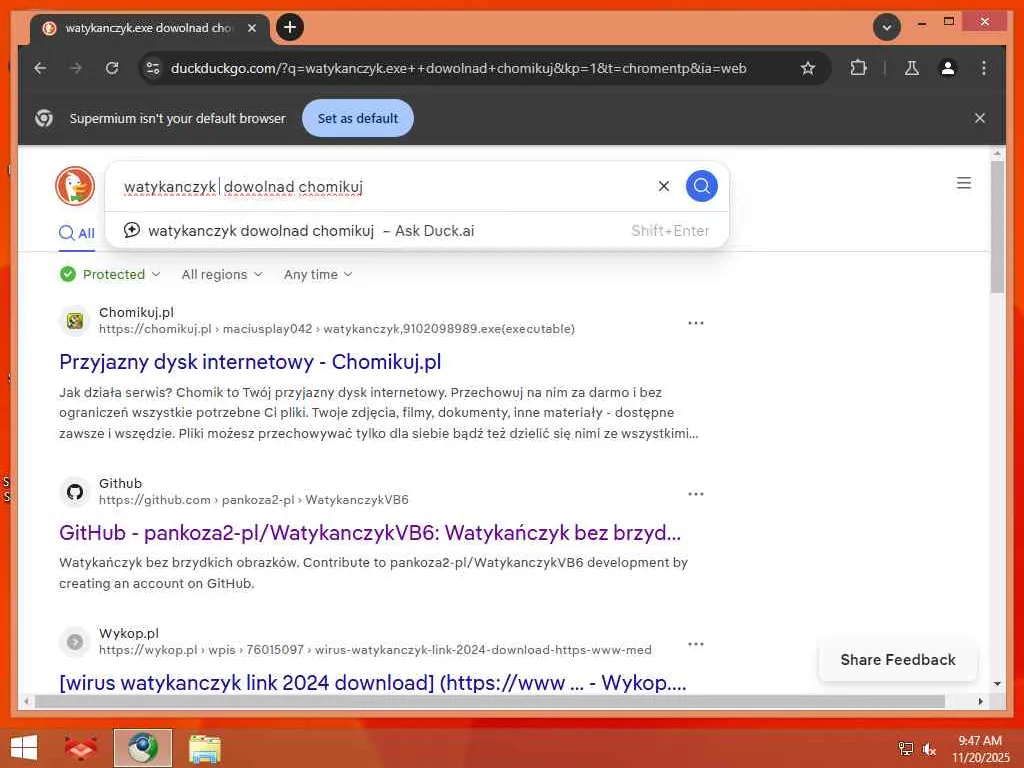Click the Github favicon icon
Viewport: 1024px width, 768px height.
pyautogui.click(x=75, y=492)
